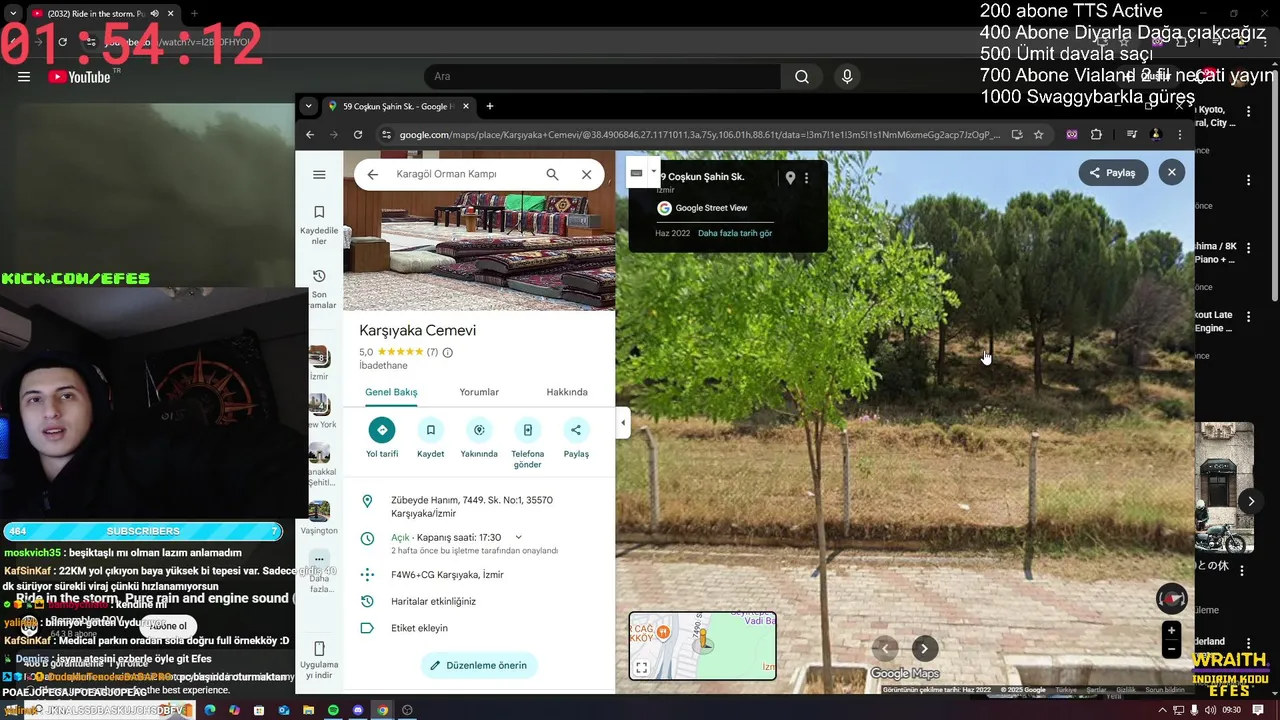Move to previous Street View position arrow
Viewport: 1280px width, 720px height.
tap(885, 648)
